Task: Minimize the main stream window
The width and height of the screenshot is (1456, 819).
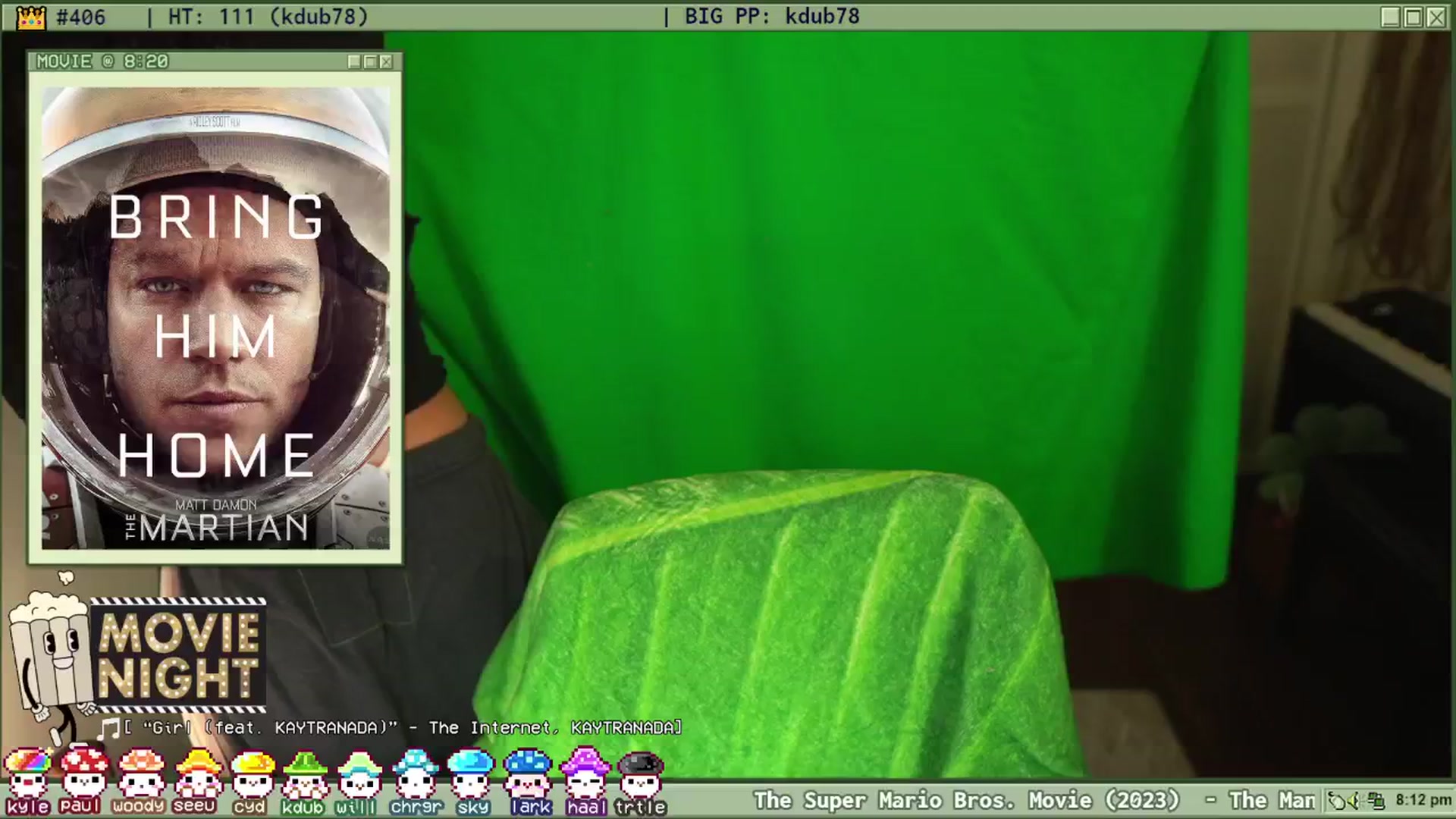Action: pyautogui.click(x=1390, y=17)
